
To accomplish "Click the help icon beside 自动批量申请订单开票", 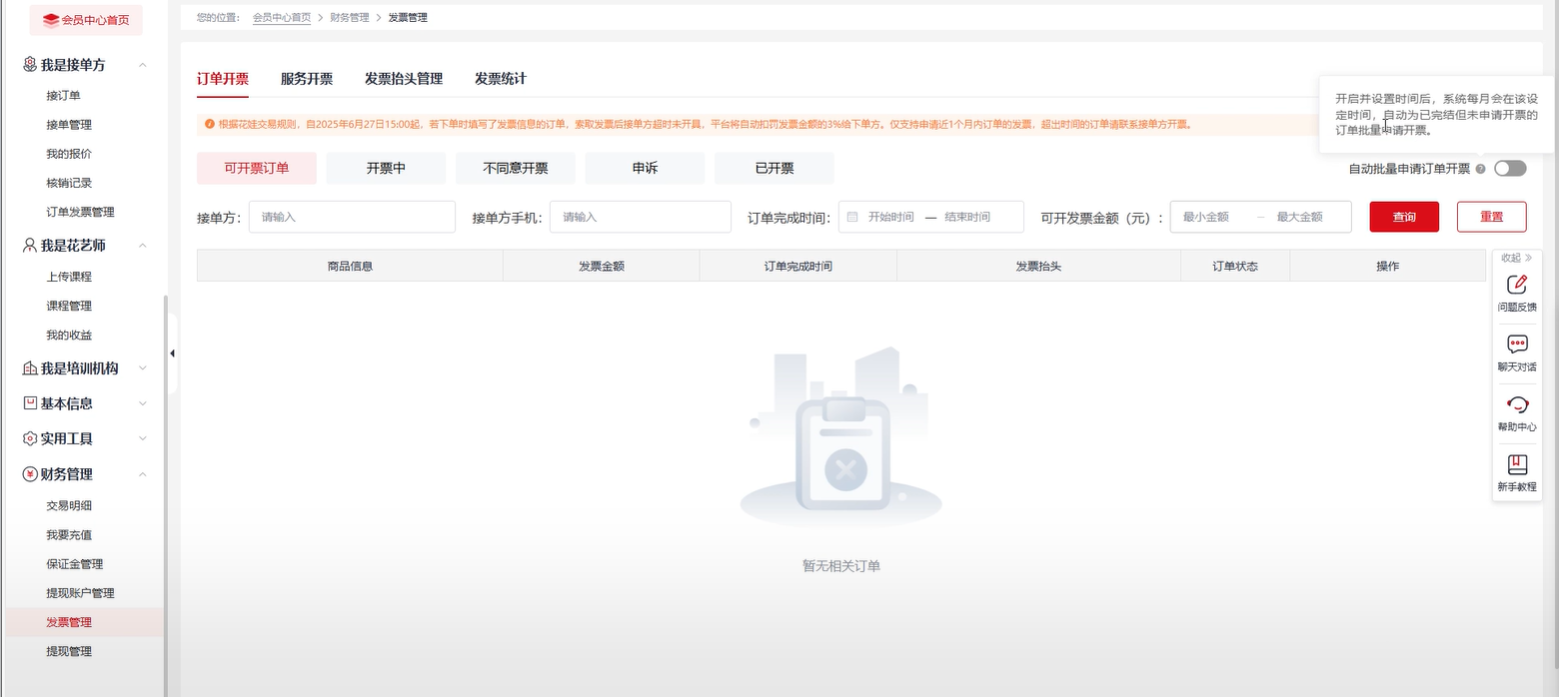I will 1480,169.
